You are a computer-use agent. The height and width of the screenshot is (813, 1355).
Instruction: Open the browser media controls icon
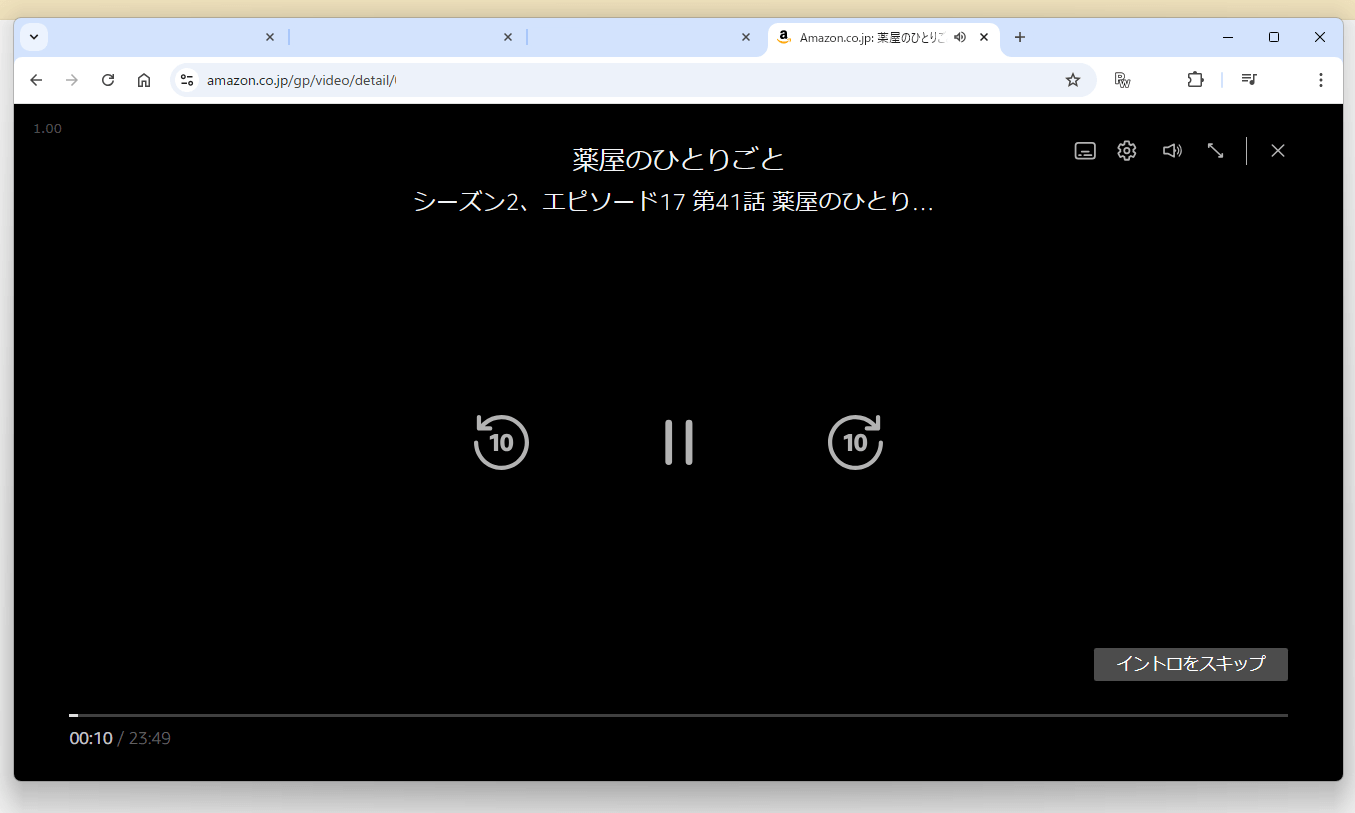pyautogui.click(x=1248, y=79)
